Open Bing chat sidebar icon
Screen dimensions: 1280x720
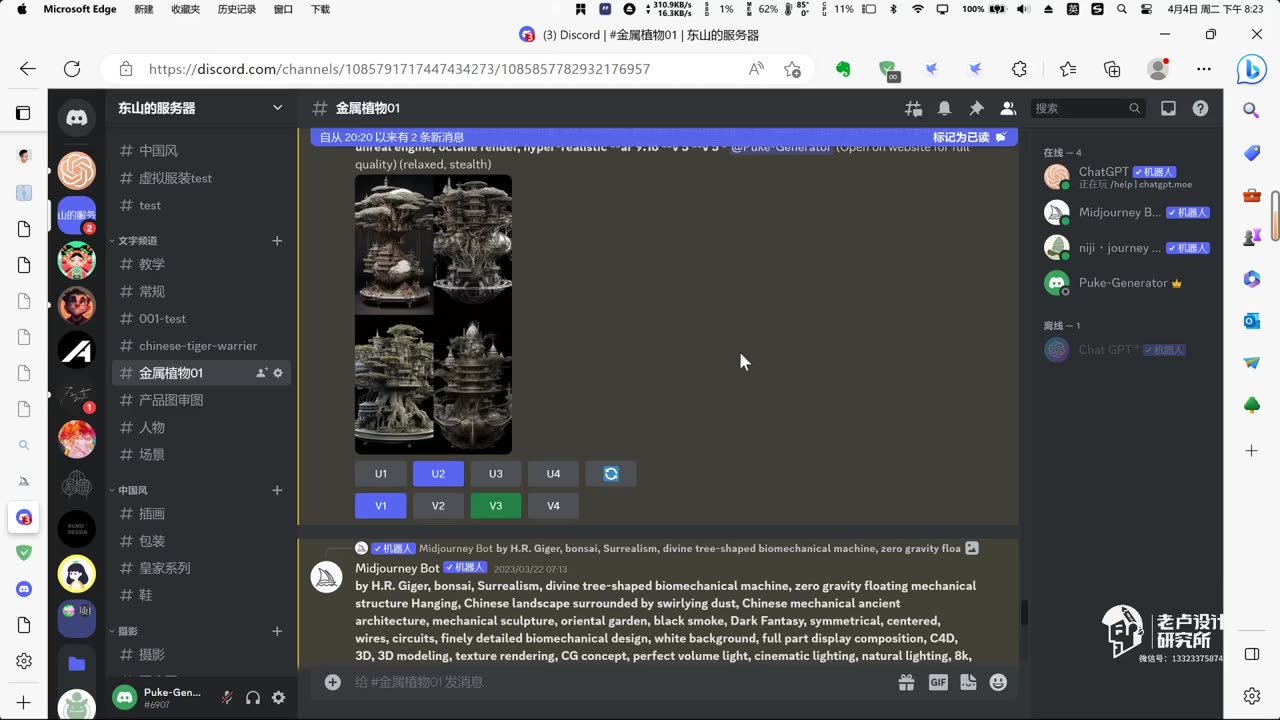click(x=1251, y=69)
